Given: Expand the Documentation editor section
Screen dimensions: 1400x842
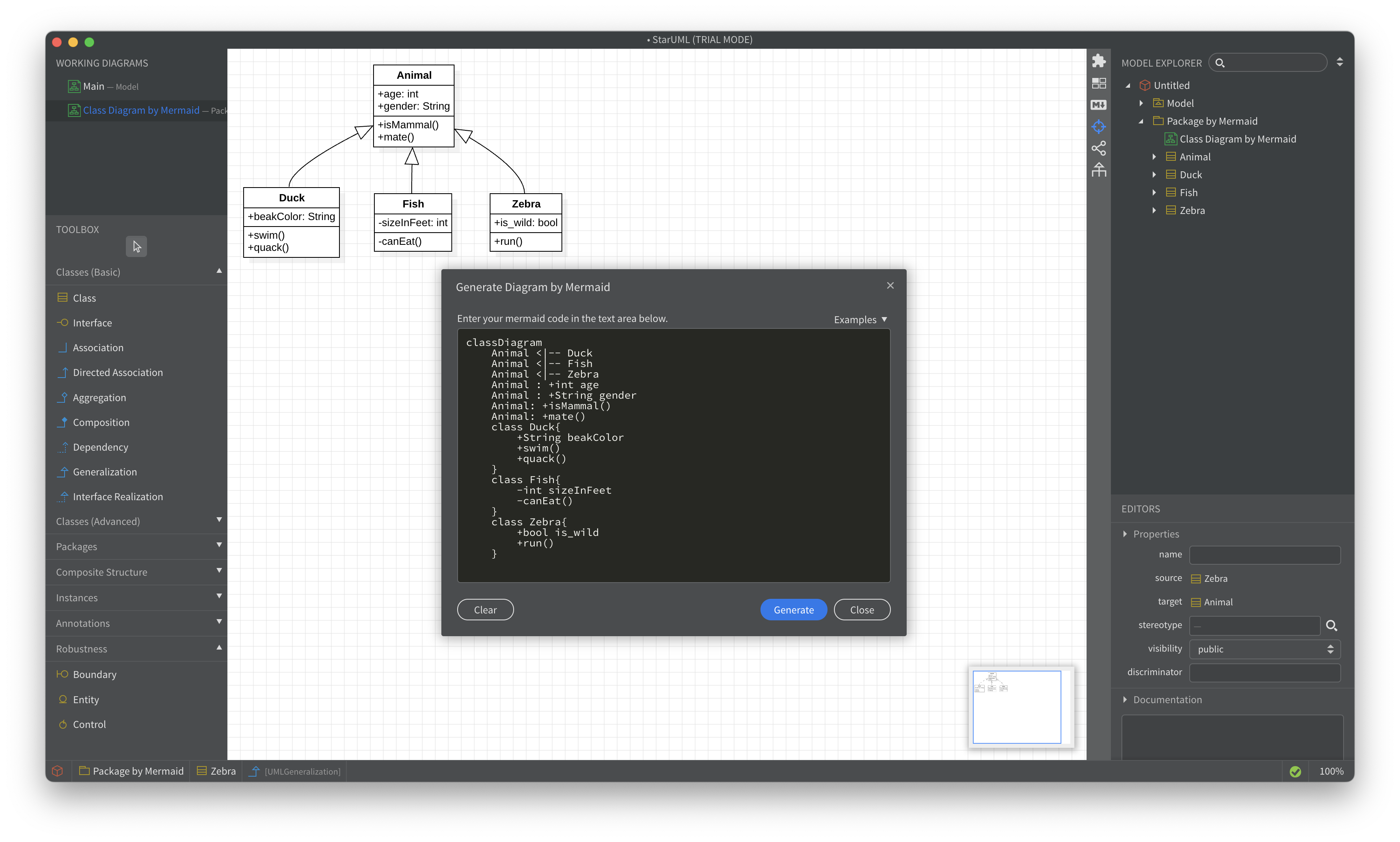Looking at the screenshot, I should click(x=1126, y=700).
